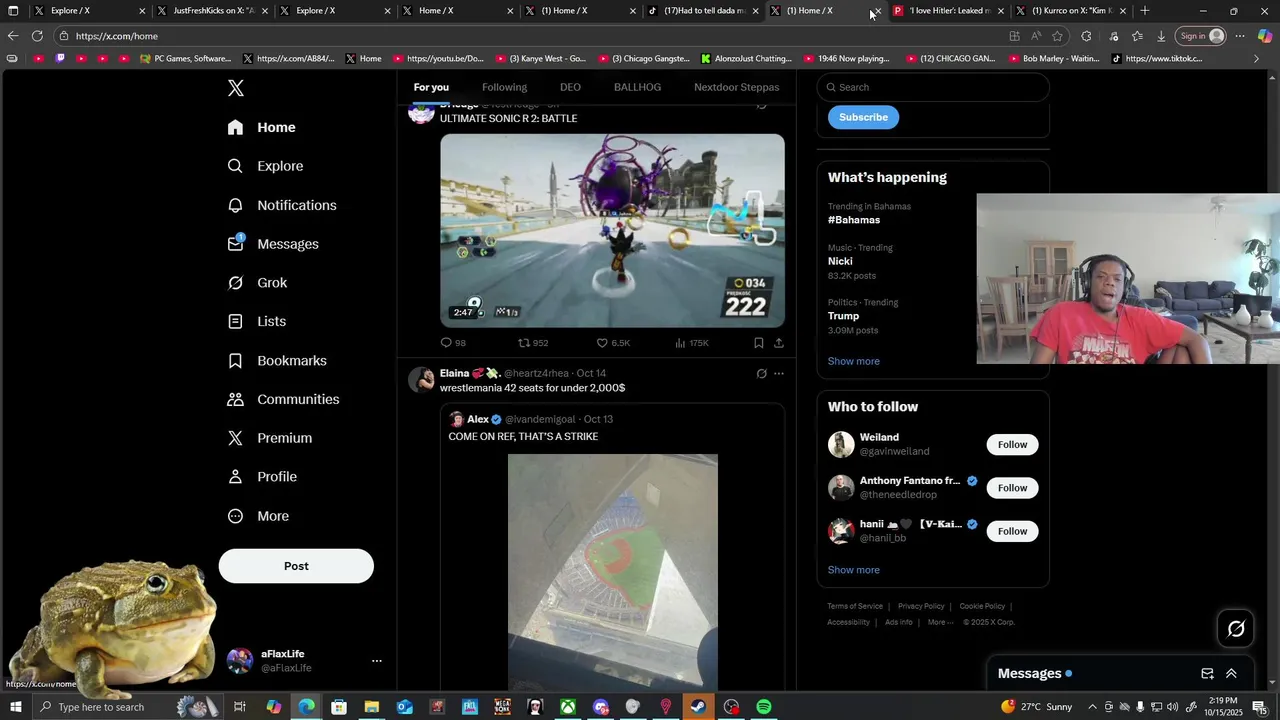
Task: Click the Windows Start button
Action: [x=15, y=707]
